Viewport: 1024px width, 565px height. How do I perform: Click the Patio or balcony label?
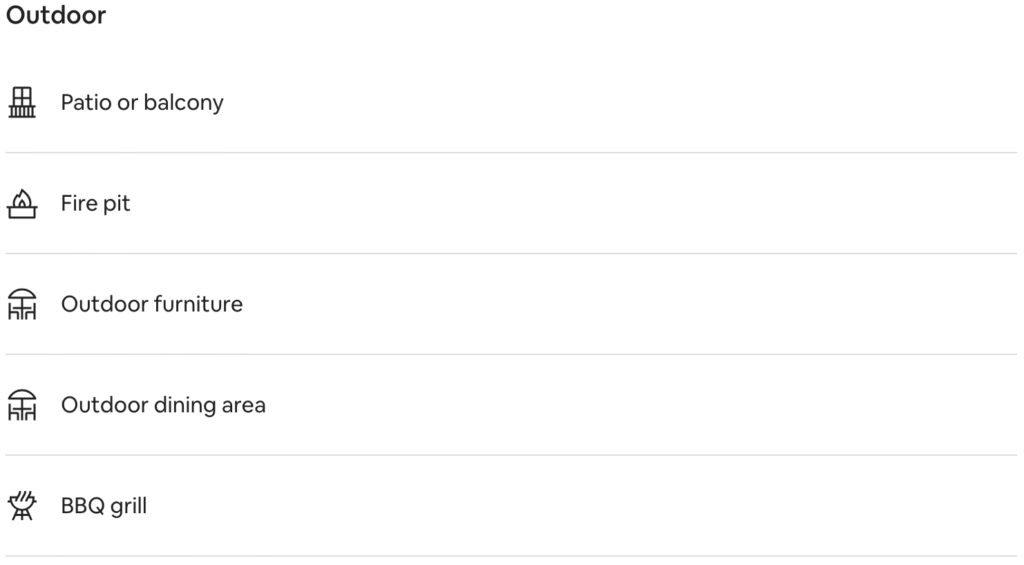(142, 103)
